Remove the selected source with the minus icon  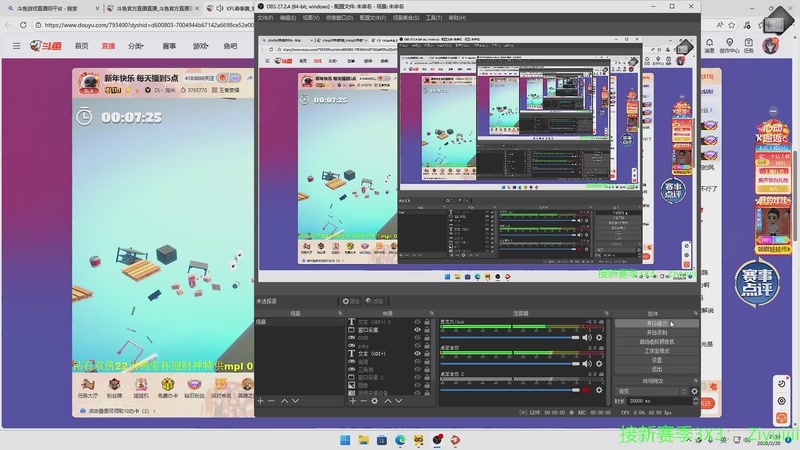point(363,401)
